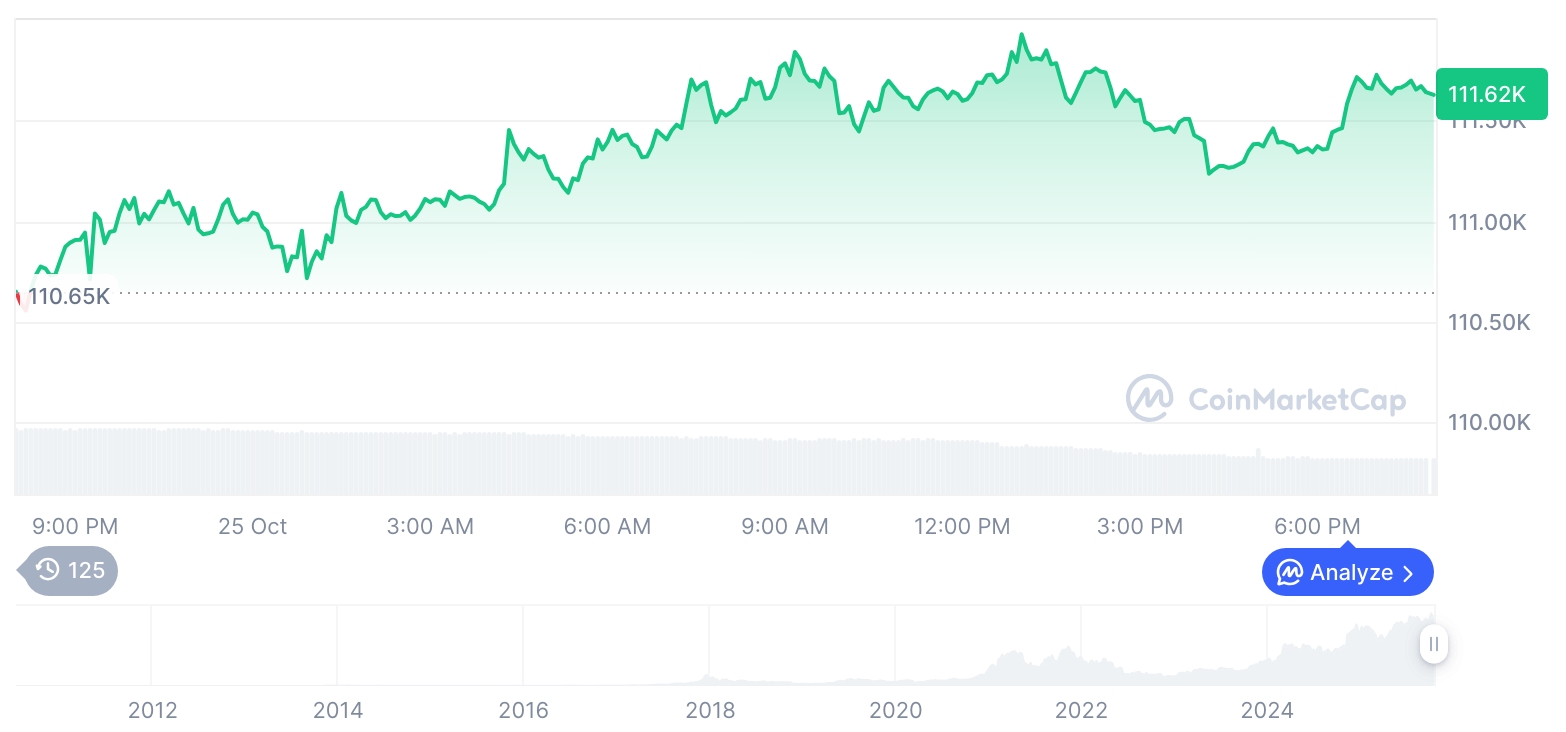The width and height of the screenshot is (1566, 732).
Task: Jump to 2018 on the overview timeline
Action: pos(710,711)
